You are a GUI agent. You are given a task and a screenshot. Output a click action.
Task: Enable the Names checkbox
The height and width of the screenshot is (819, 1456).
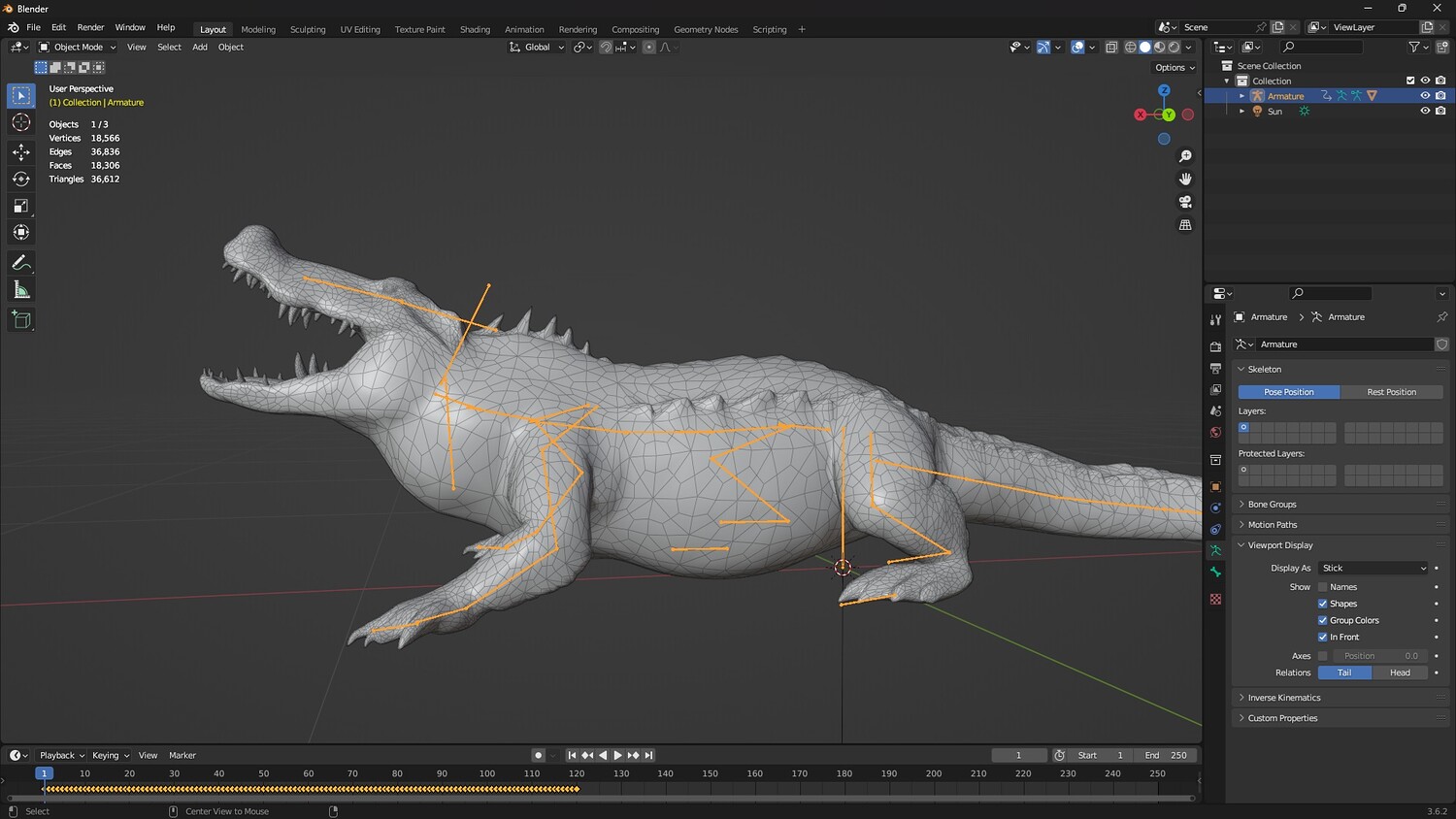pos(1322,587)
